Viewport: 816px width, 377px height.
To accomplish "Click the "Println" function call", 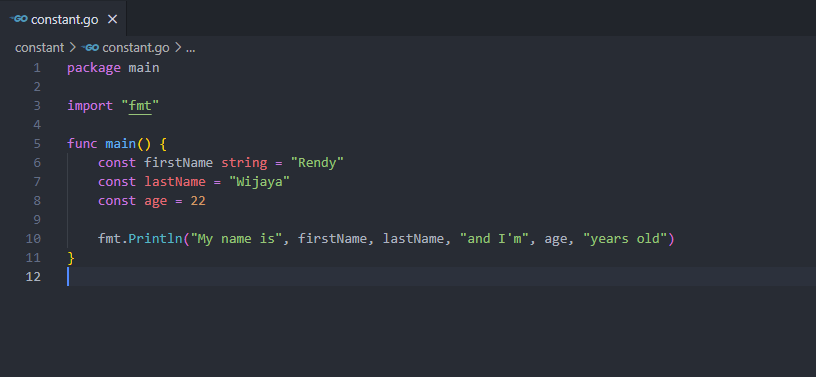I will click(x=155, y=239).
